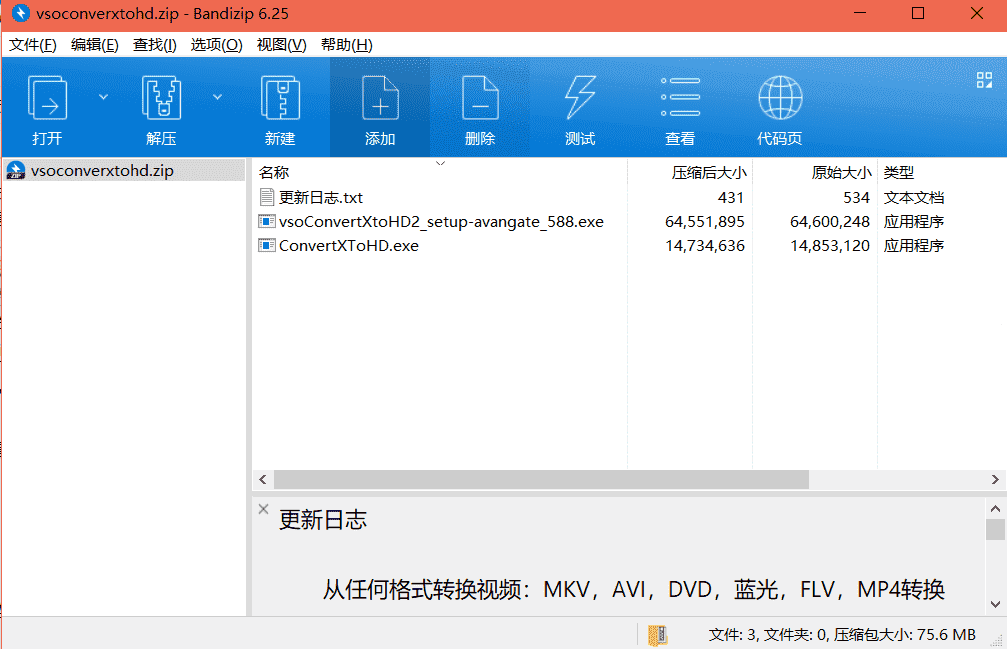Delete selected files with 删除 icon
This screenshot has width=1007, height=649.
(480, 108)
